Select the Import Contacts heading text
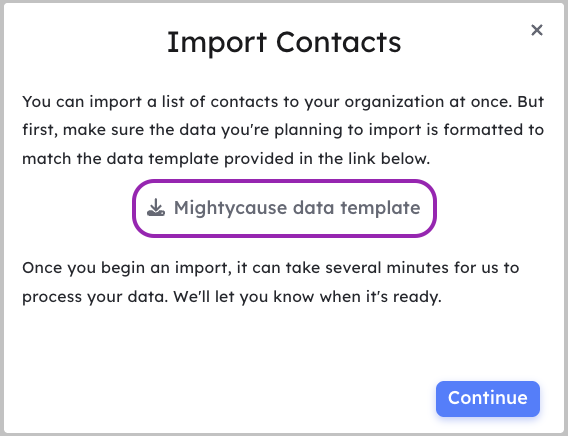Screen dimensions: 568x436 click(284, 42)
